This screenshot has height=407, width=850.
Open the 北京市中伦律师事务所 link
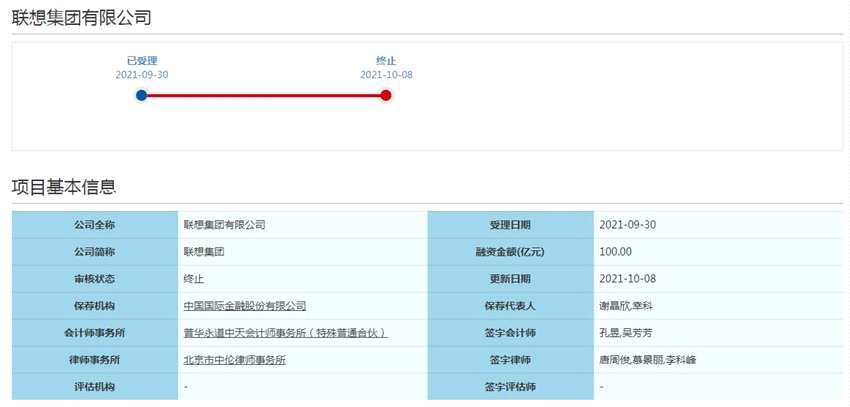click(235, 360)
